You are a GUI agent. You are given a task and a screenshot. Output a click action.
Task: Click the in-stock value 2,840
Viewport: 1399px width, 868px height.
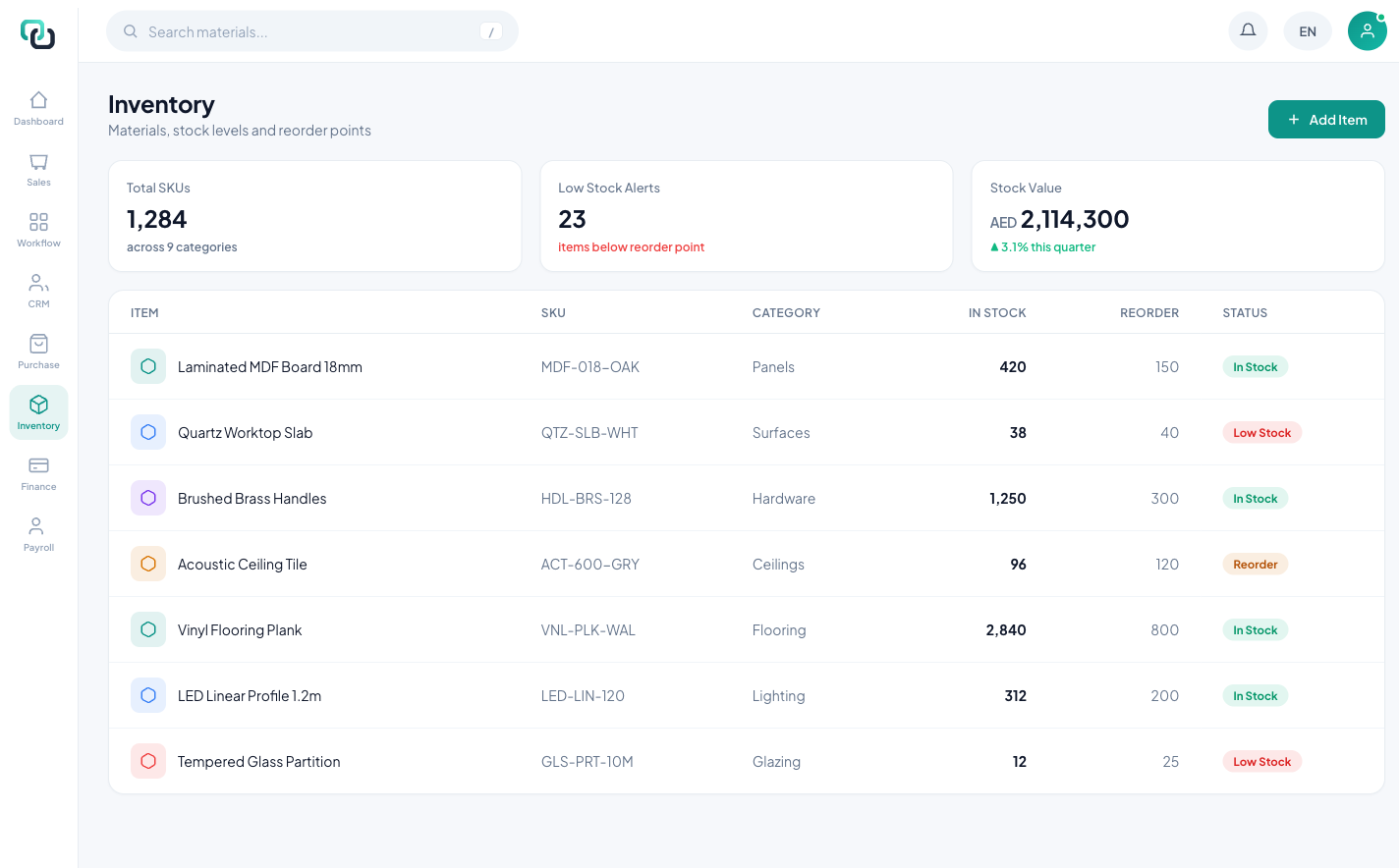(1006, 630)
